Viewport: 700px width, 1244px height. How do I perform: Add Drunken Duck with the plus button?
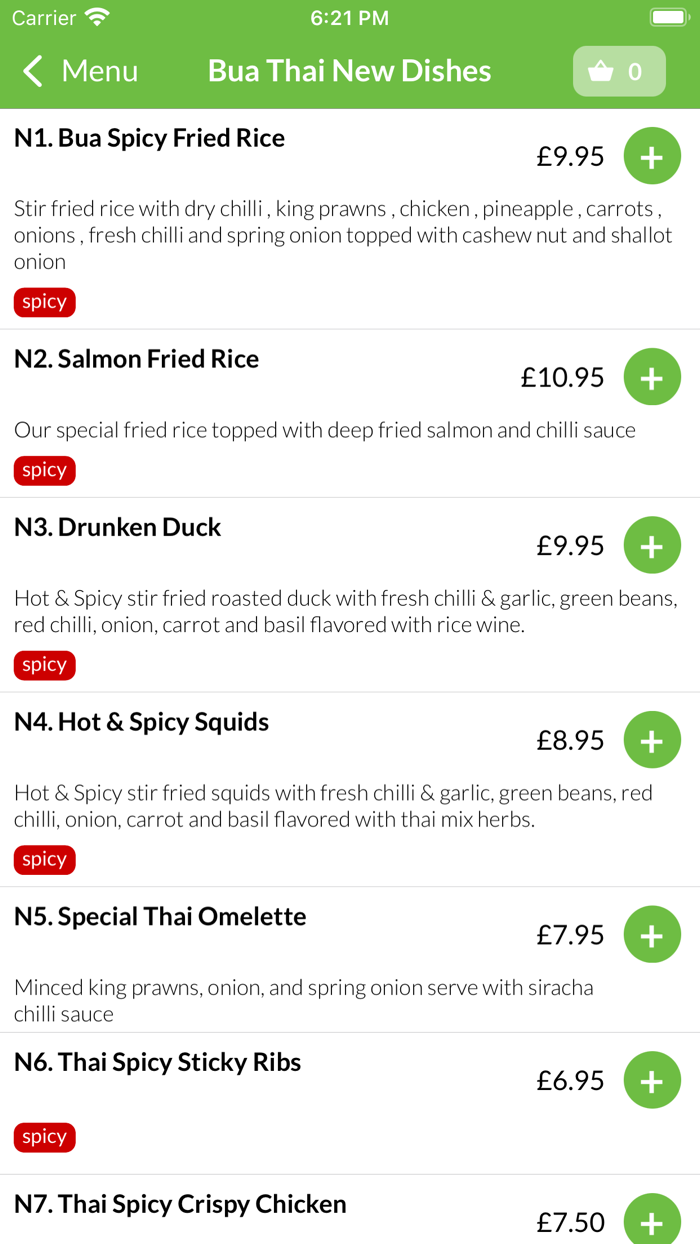[x=652, y=545]
